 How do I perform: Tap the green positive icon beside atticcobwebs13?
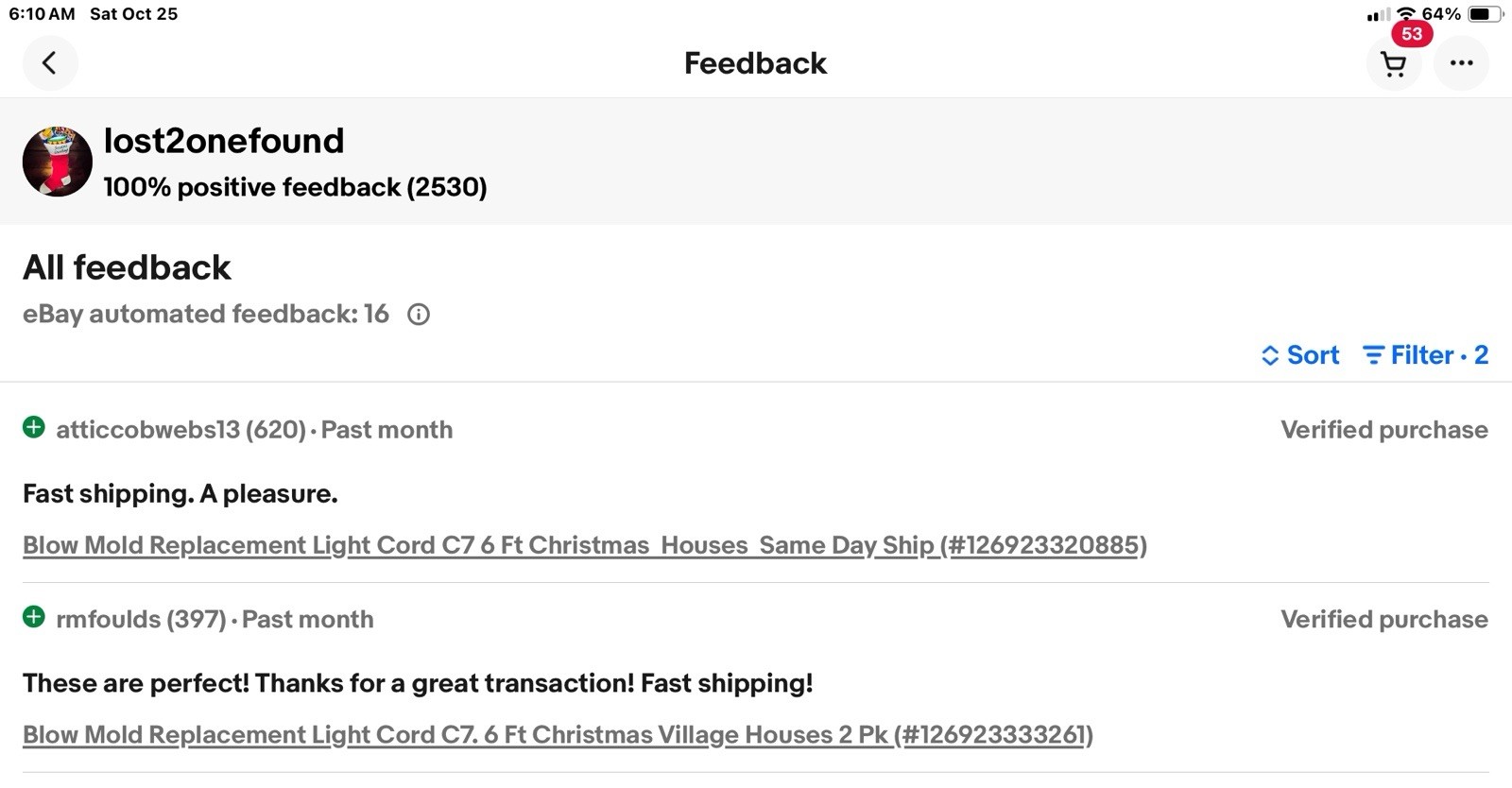pos(34,428)
